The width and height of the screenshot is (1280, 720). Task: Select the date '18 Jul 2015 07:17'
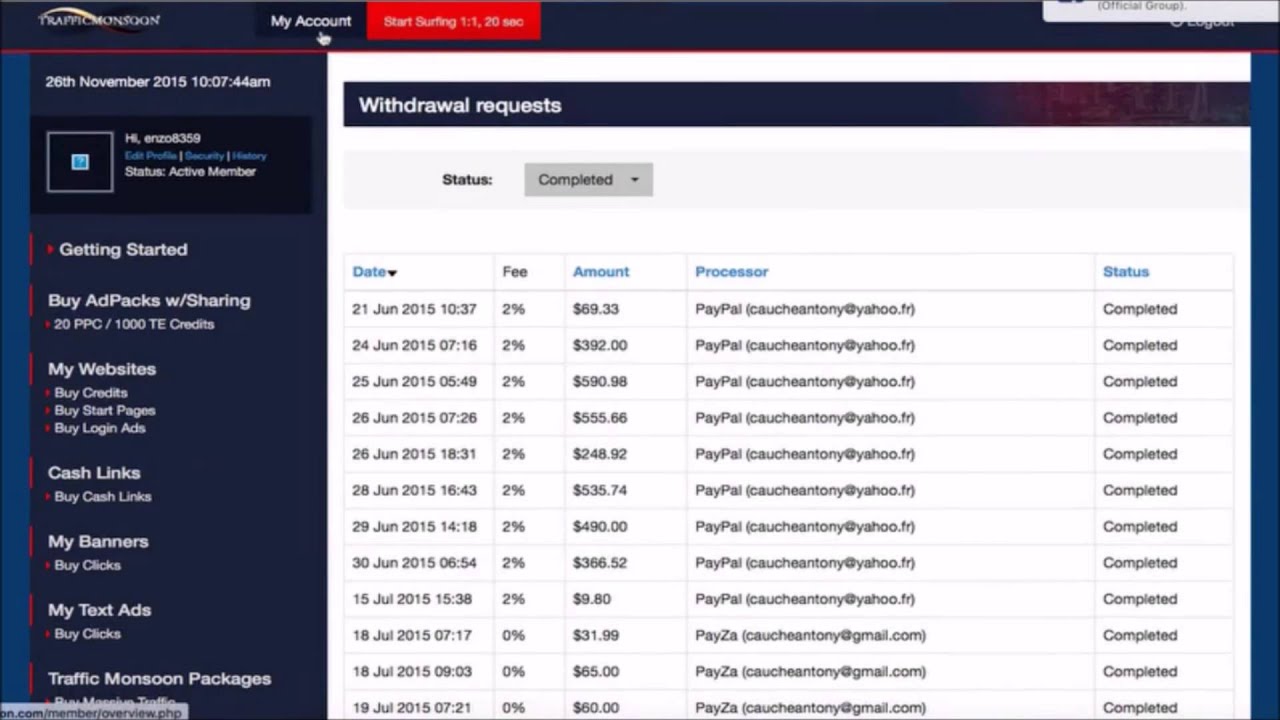pos(411,635)
